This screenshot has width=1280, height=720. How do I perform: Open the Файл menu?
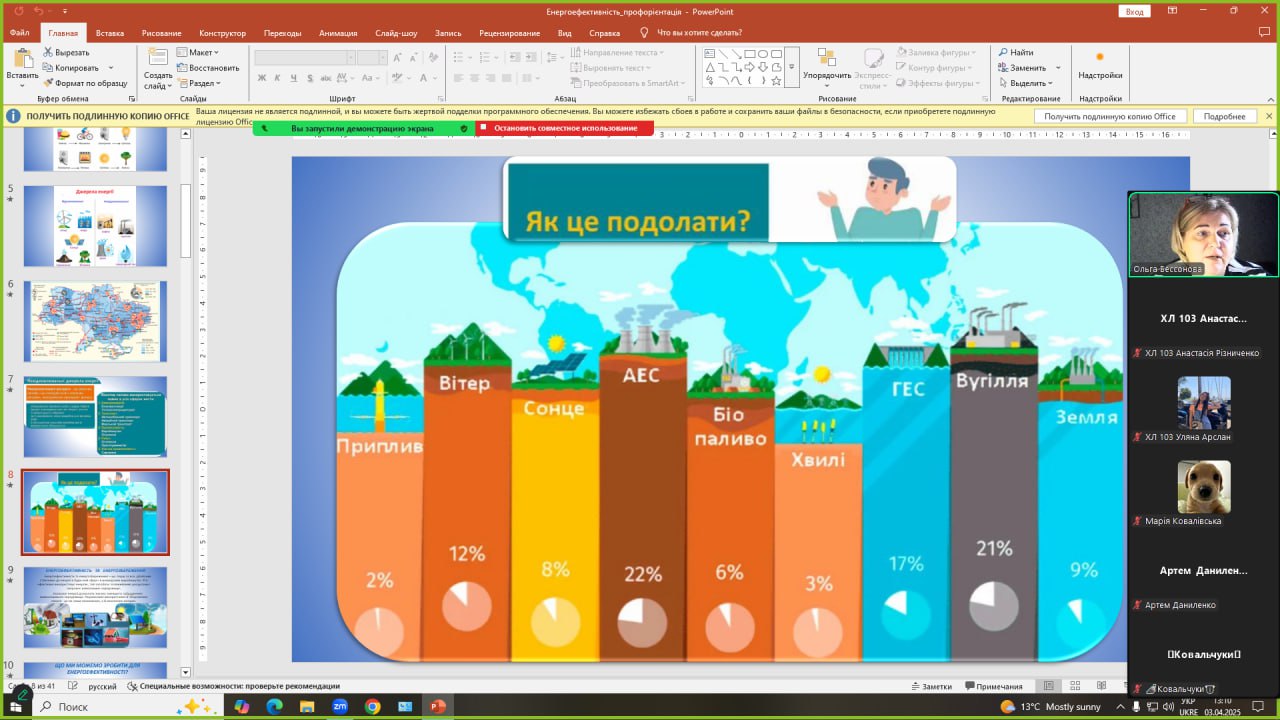click(19, 33)
